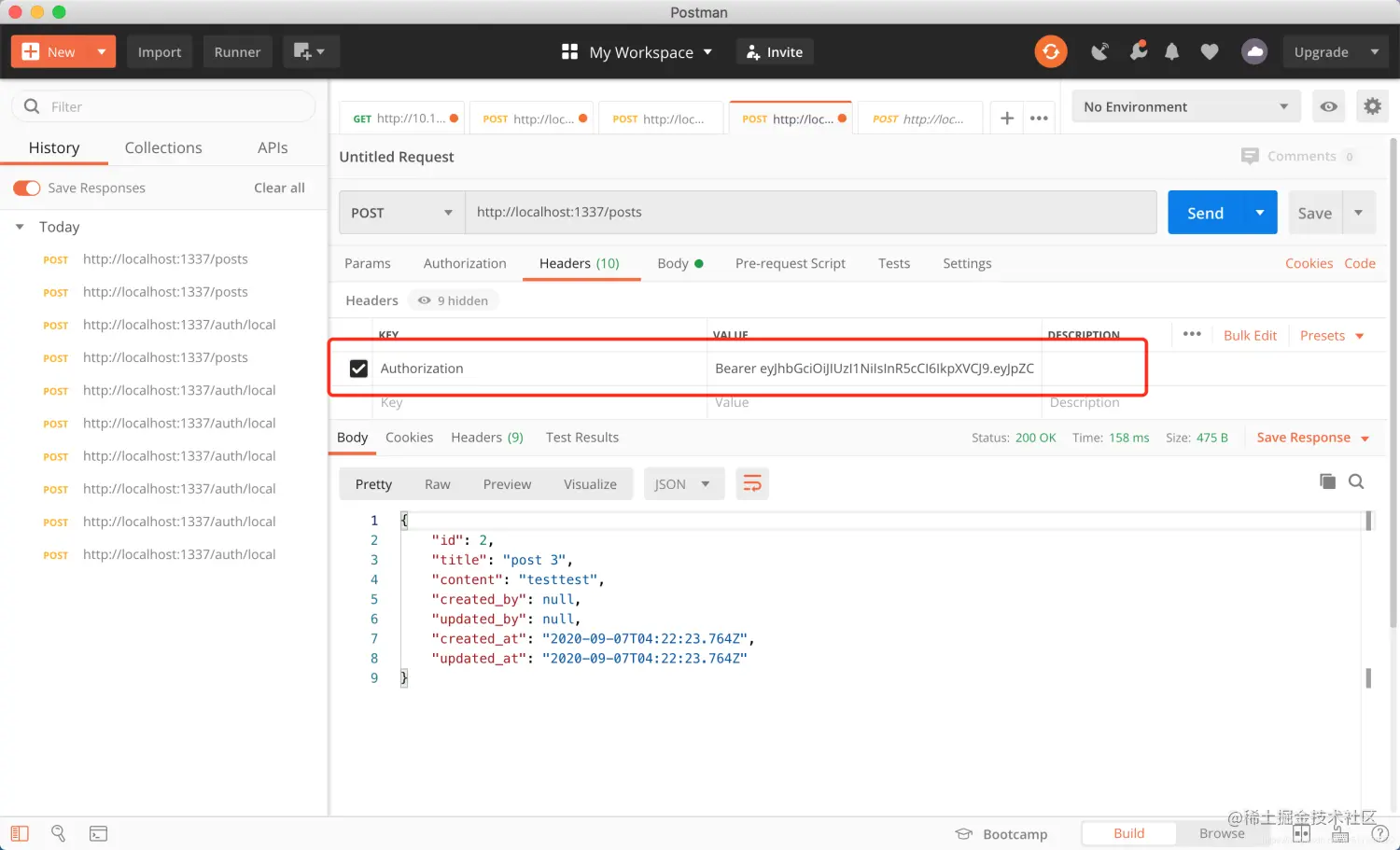Click the Invite button
This screenshot has width=1400, height=850.
click(x=776, y=52)
